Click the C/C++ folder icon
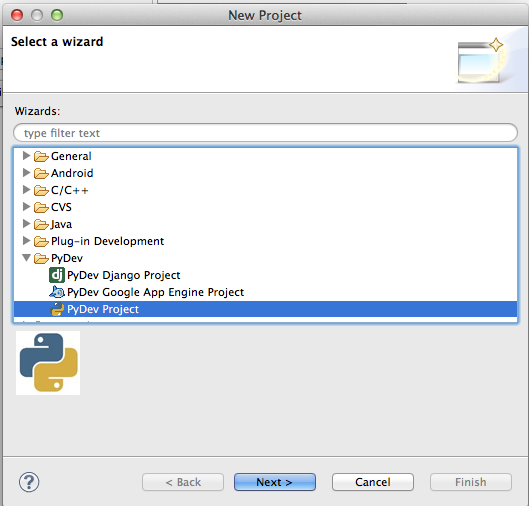 [x=41, y=190]
